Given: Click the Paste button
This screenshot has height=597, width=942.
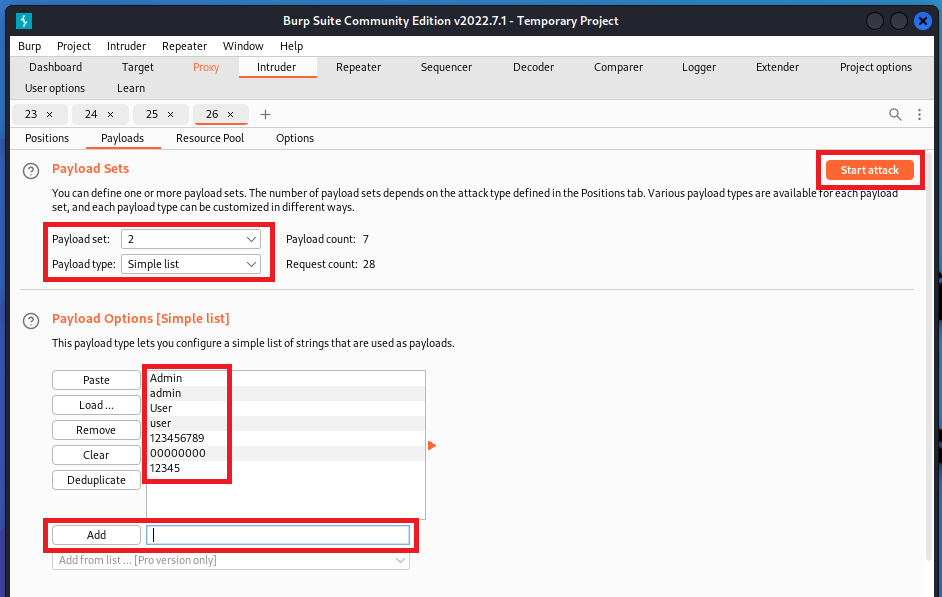Looking at the screenshot, I should click(96, 380).
